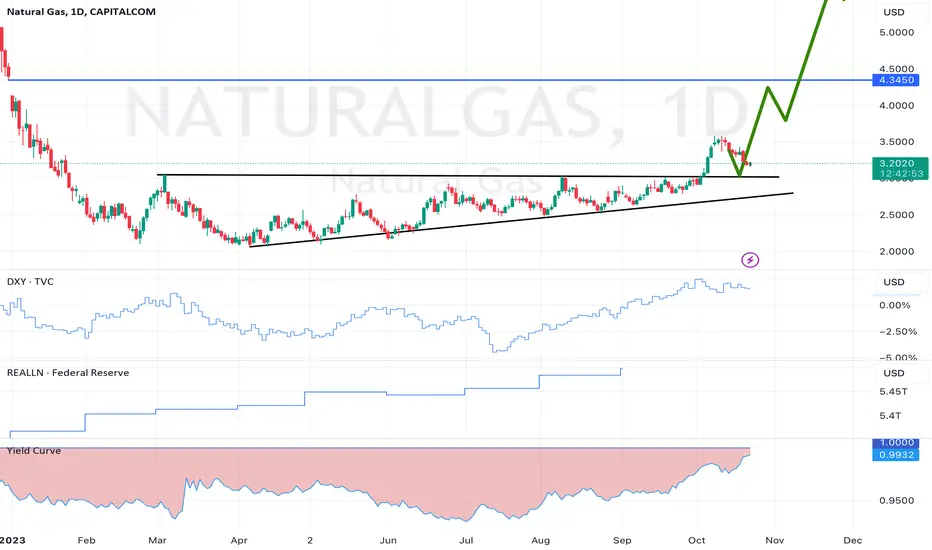Select the 'REALLN · Federal Reserve' indicator label
The height and width of the screenshot is (550, 932).
[x=68, y=373]
